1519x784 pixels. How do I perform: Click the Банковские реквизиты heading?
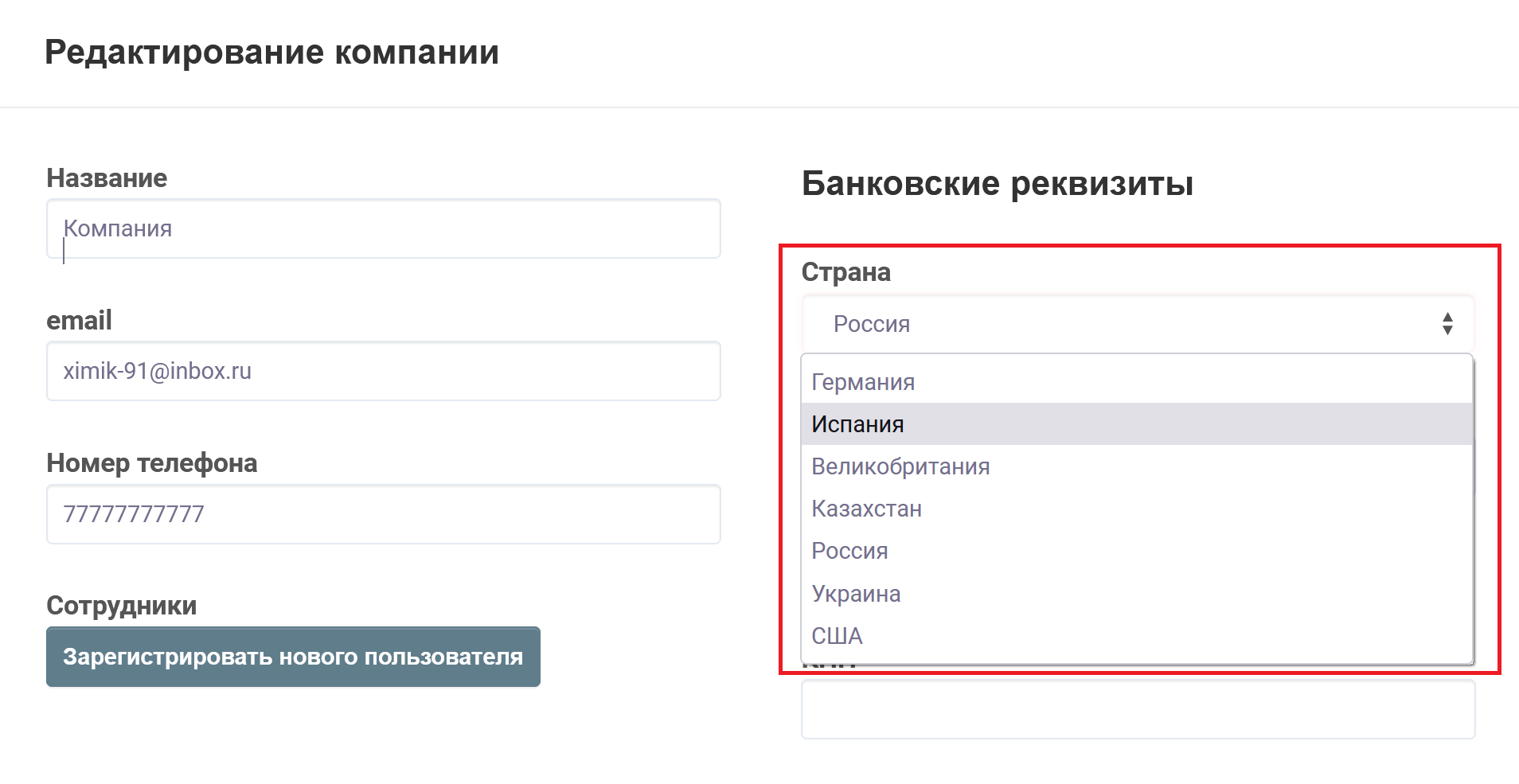[997, 184]
